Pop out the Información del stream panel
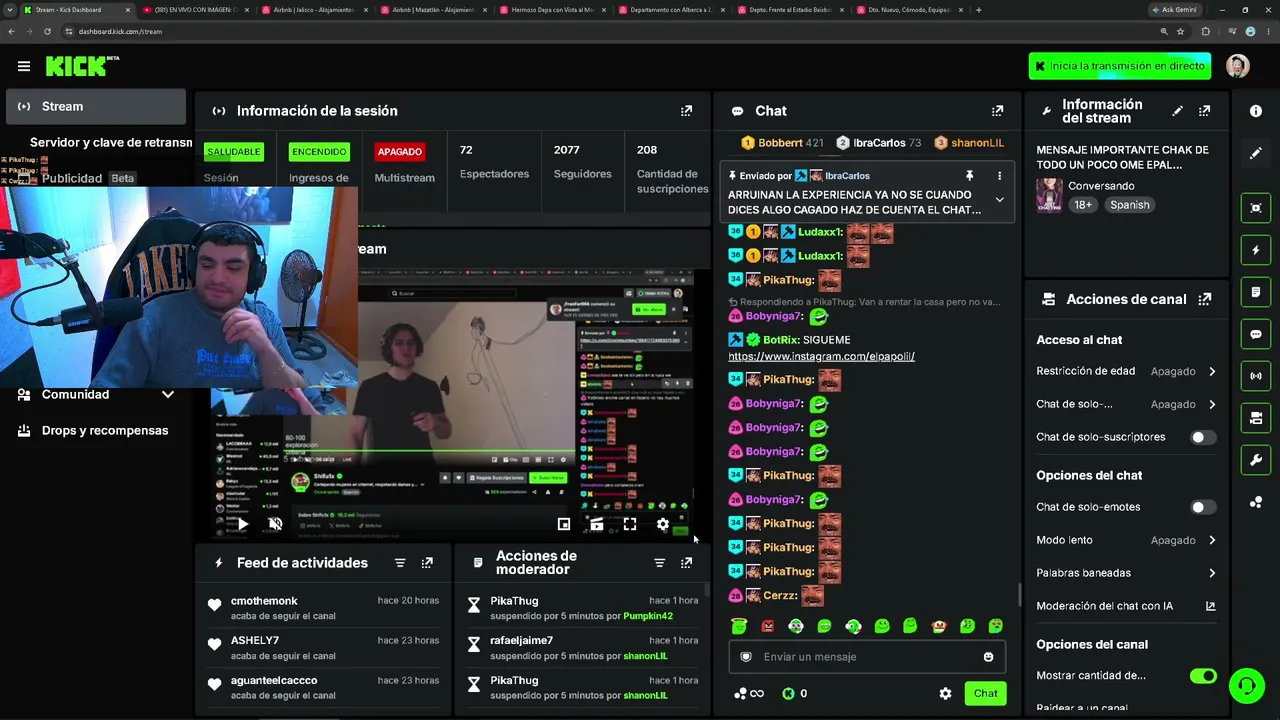 [x=1204, y=111]
